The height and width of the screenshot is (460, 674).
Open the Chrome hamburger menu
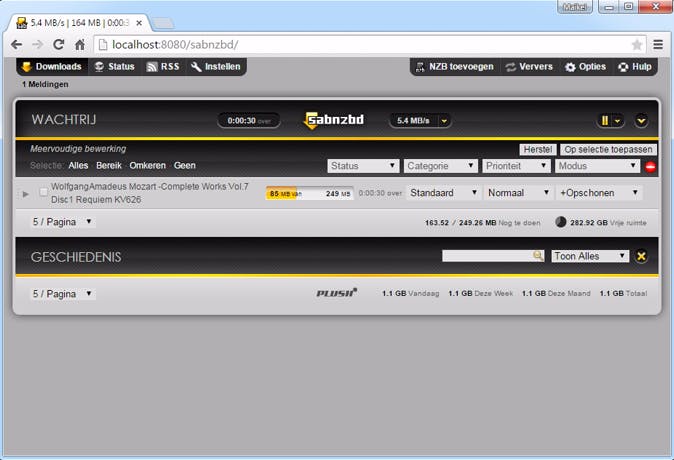pyautogui.click(x=658, y=44)
